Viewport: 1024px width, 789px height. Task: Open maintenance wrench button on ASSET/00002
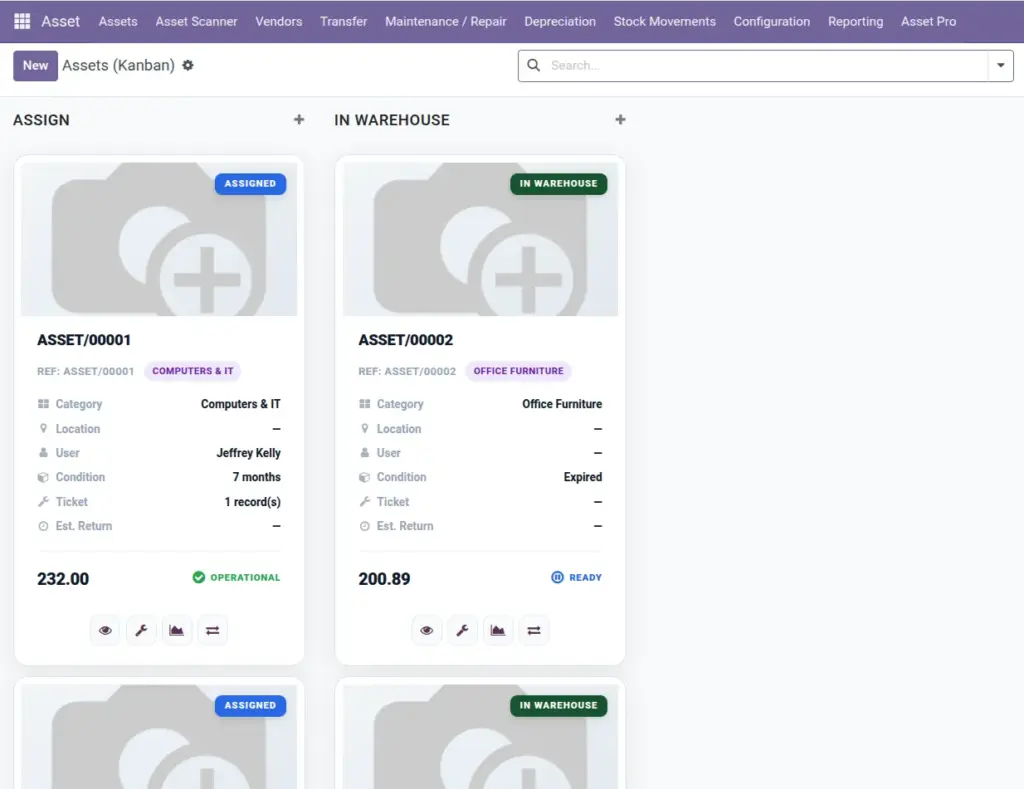point(462,630)
